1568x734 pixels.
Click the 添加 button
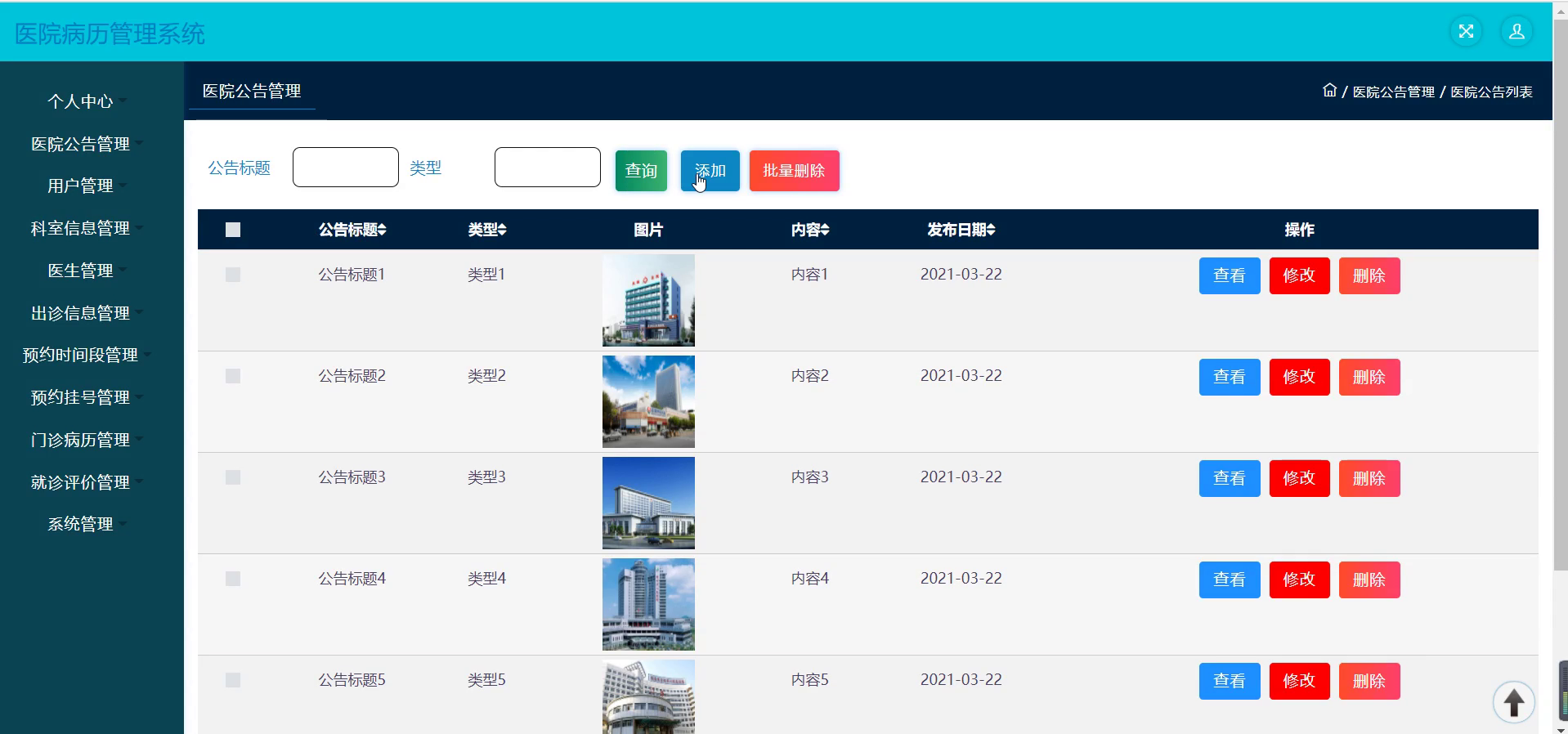pos(710,171)
